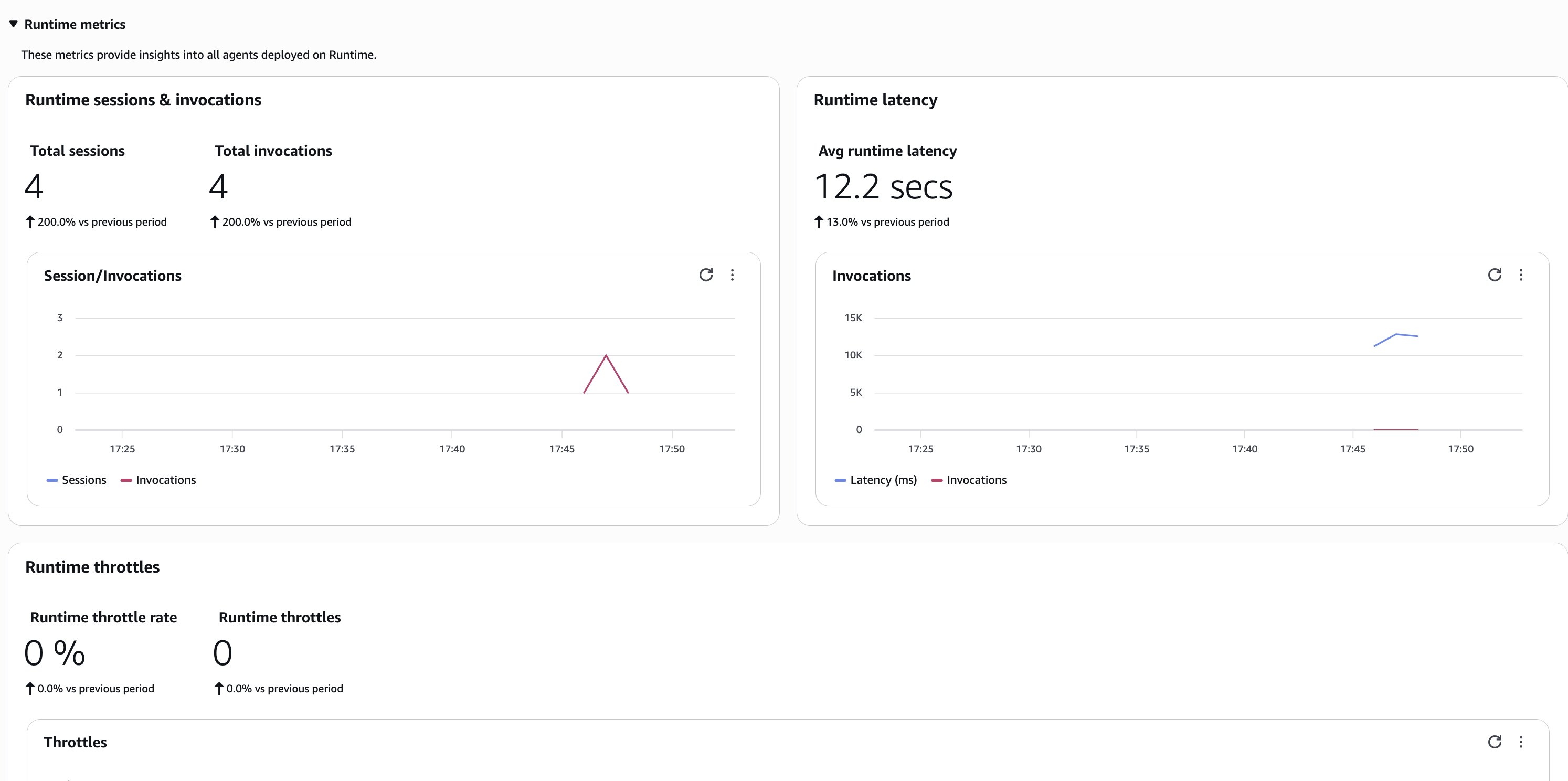Refresh the Throttles chart
The width and height of the screenshot is (1568, 781).
[1495, 742]
